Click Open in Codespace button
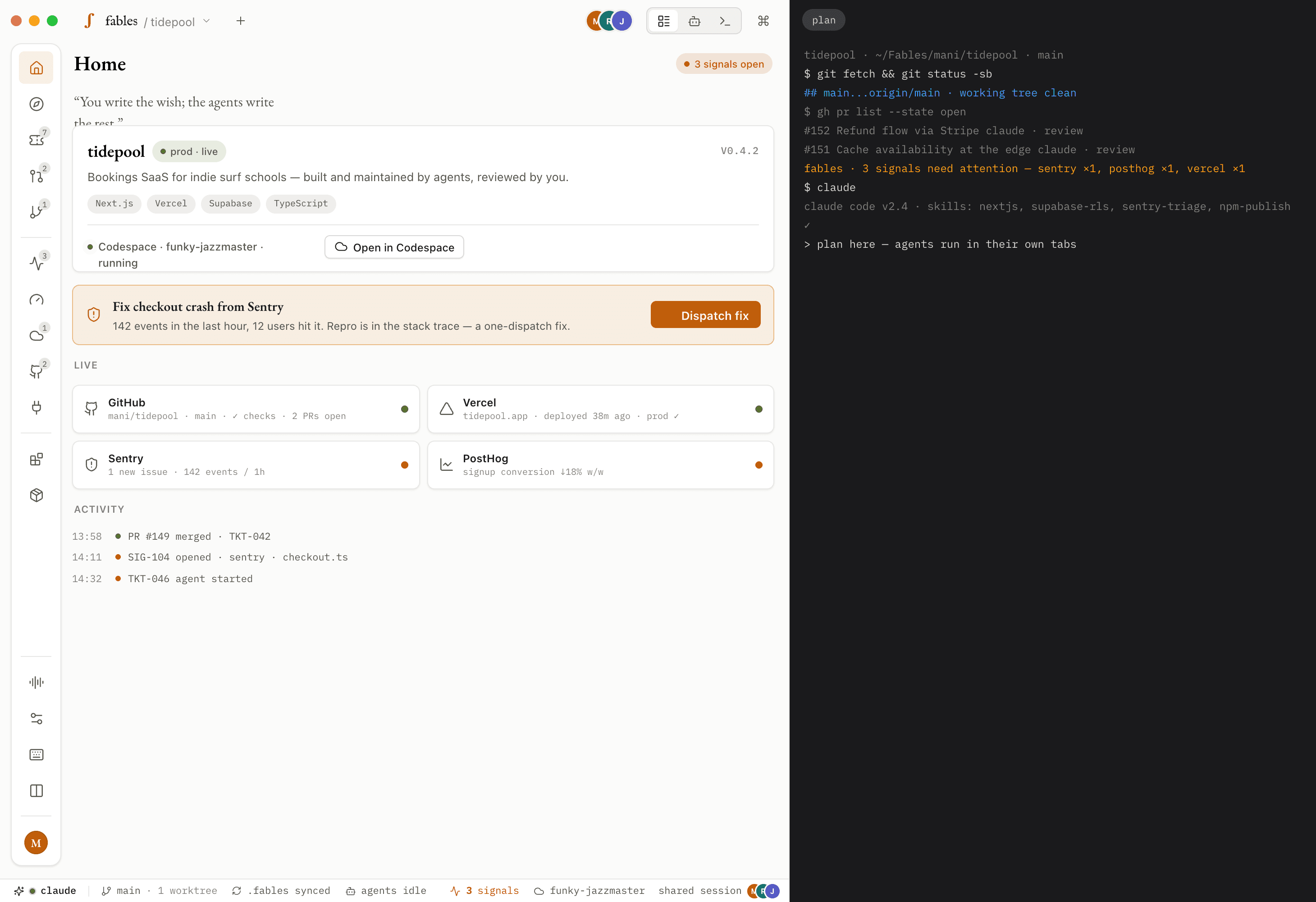 [x=394, y=247]
